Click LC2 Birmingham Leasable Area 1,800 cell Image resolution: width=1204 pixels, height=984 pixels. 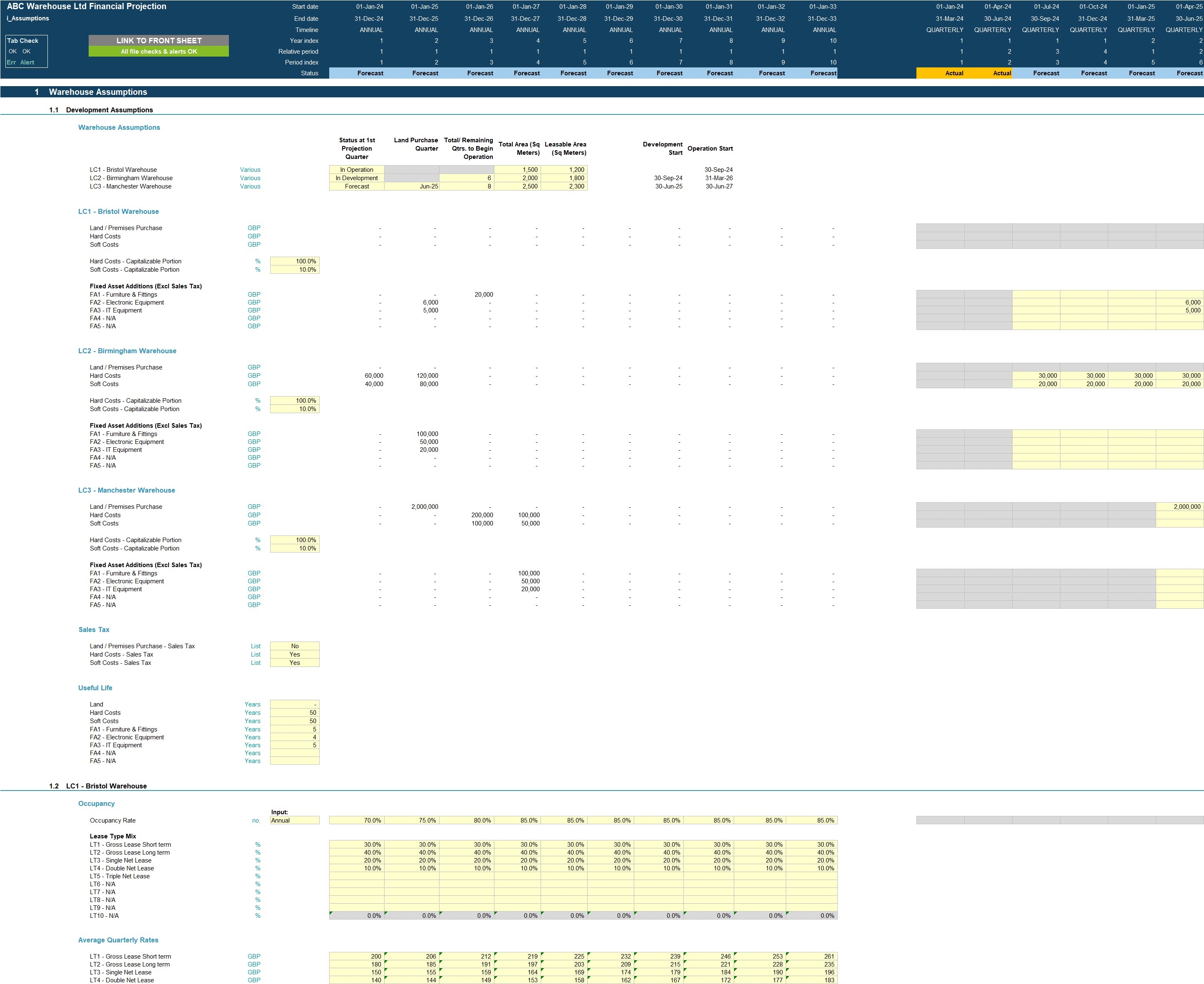click(x=564, y=178)
